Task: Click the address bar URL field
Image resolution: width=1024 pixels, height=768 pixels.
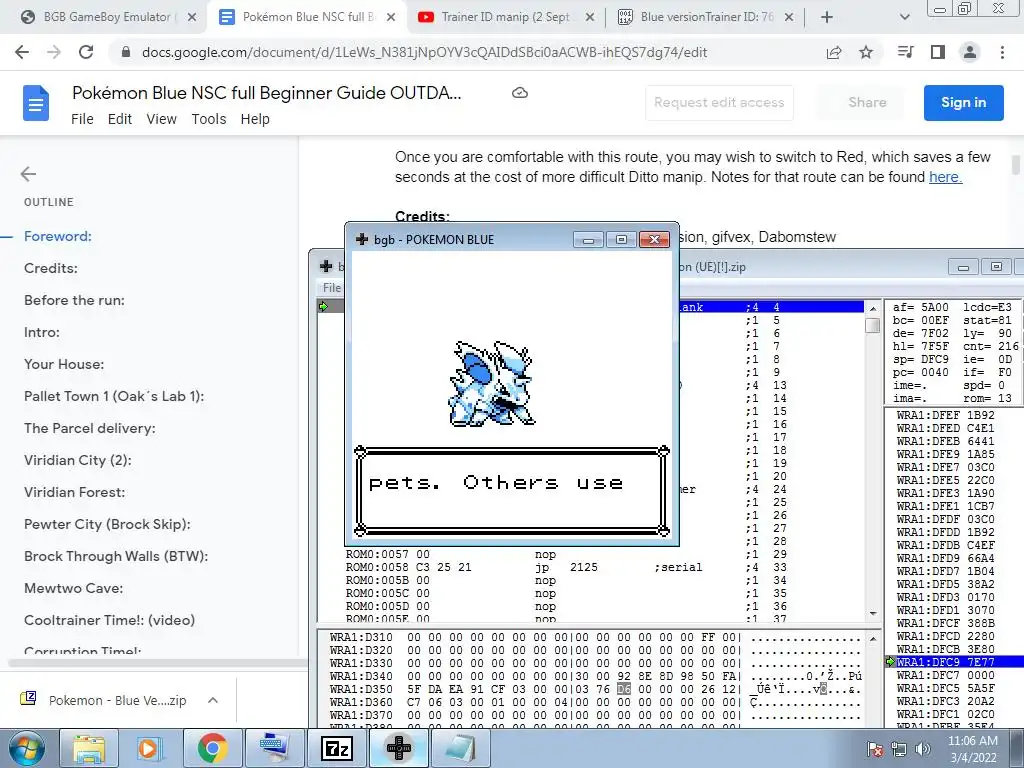Action: pyautogui.click(x=424, y=52)
